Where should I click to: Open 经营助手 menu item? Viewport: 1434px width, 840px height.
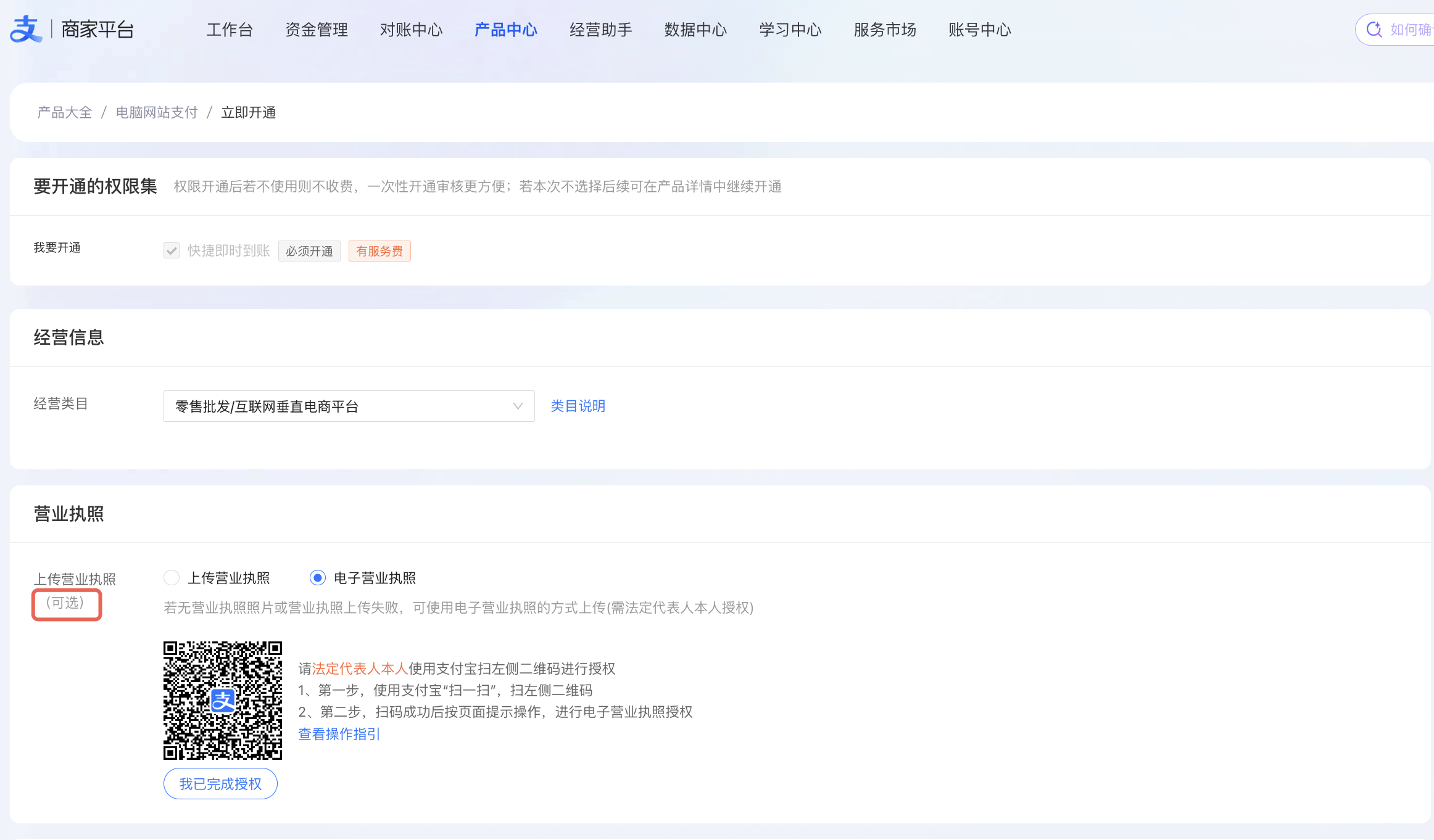pyautogui.click(x=601, y=30)
